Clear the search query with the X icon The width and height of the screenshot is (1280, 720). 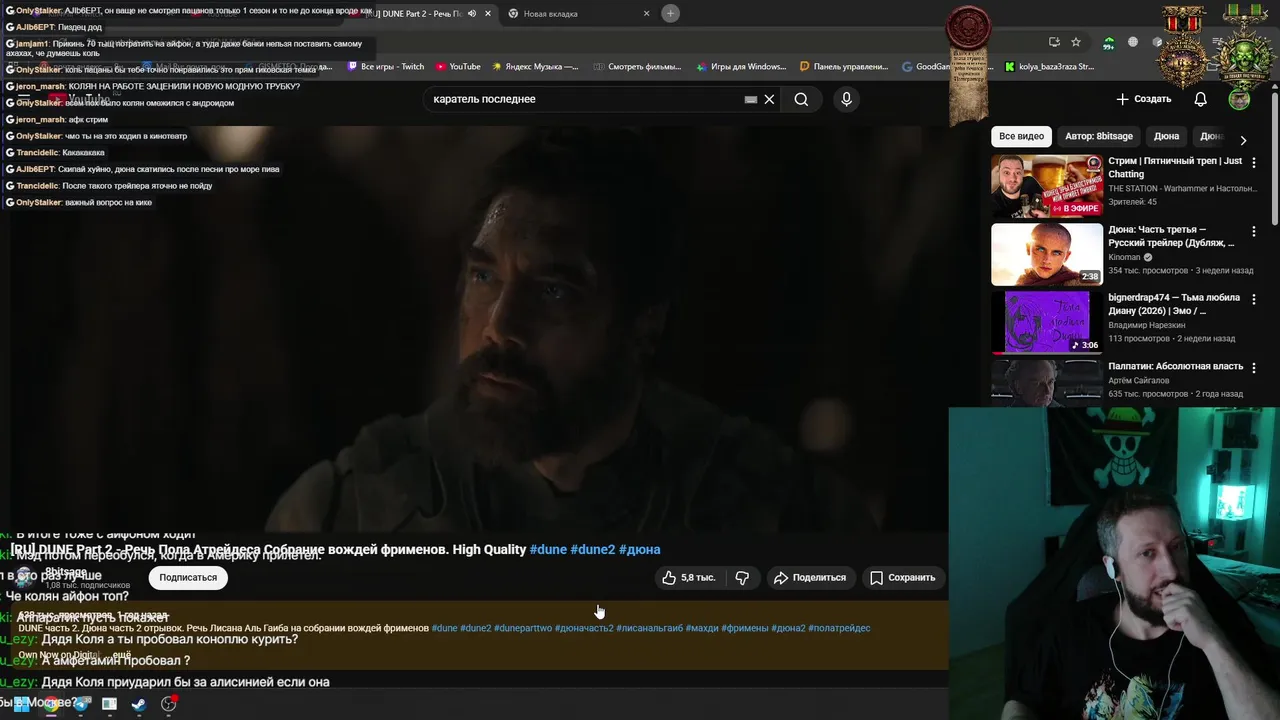769,99
